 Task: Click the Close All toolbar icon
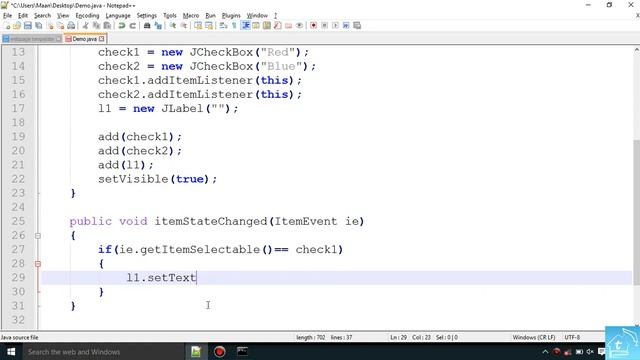pos(60,26)
